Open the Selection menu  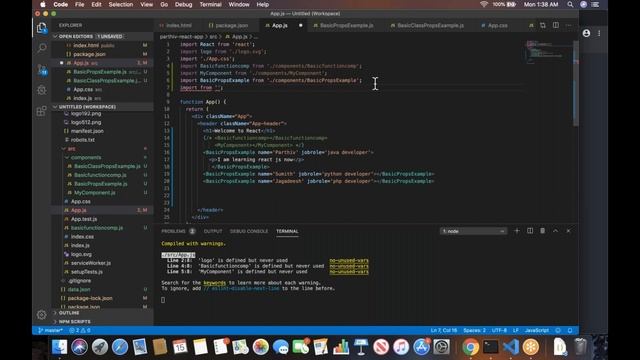click(121, 4)
